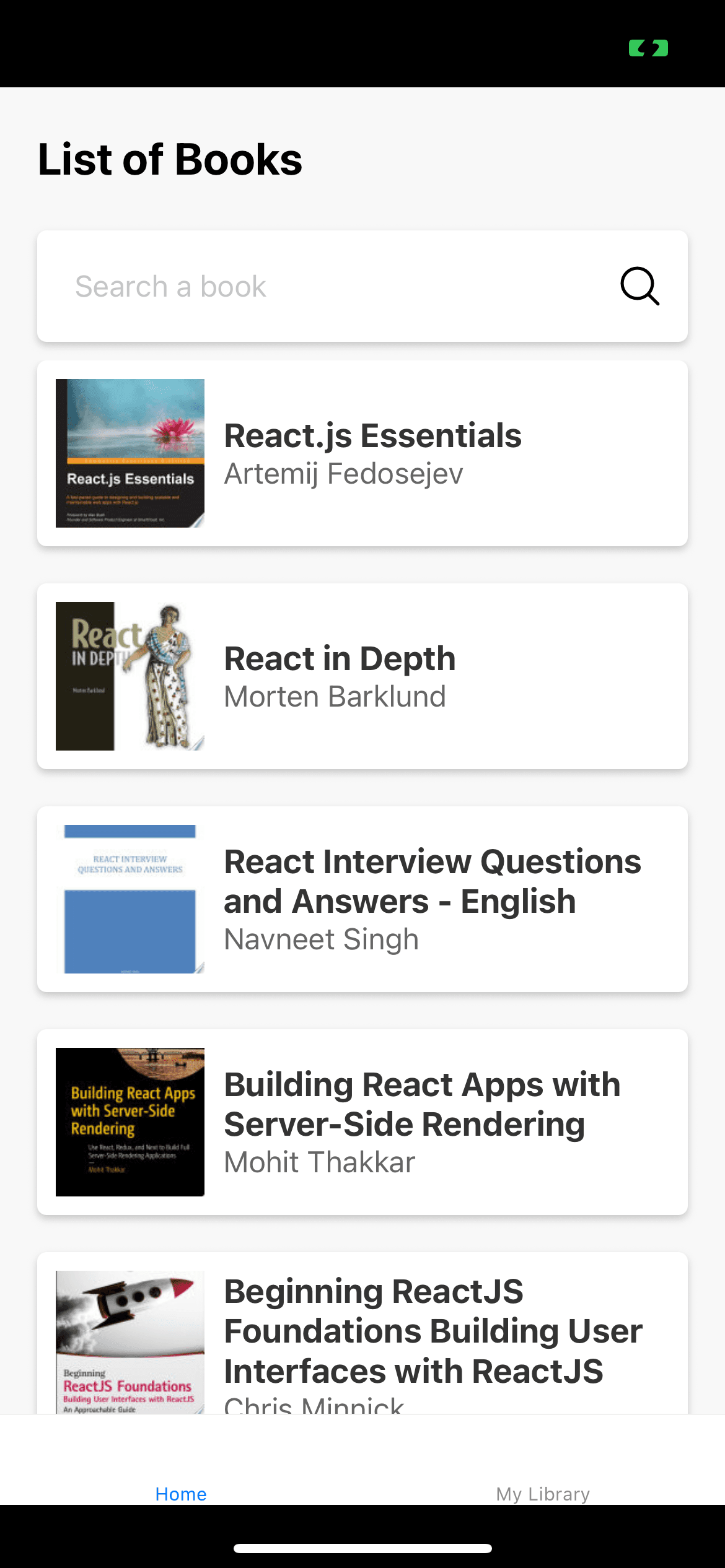Open React Interview Questions and Answers title
Image resolution: width=725 pixels, height=1568 pixels.
pos(432,881)
